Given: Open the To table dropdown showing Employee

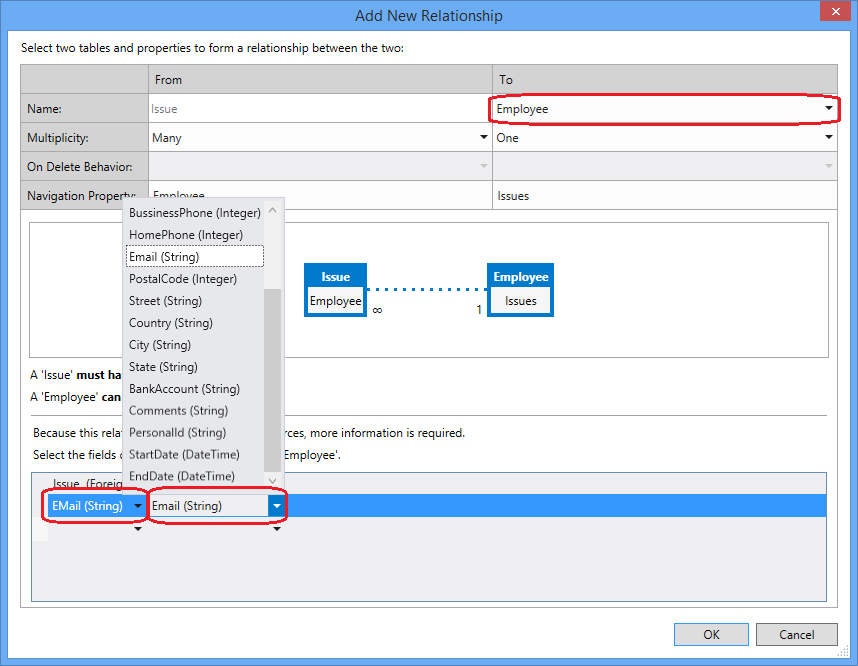Looking at the screenshot, I should [827, 108].
